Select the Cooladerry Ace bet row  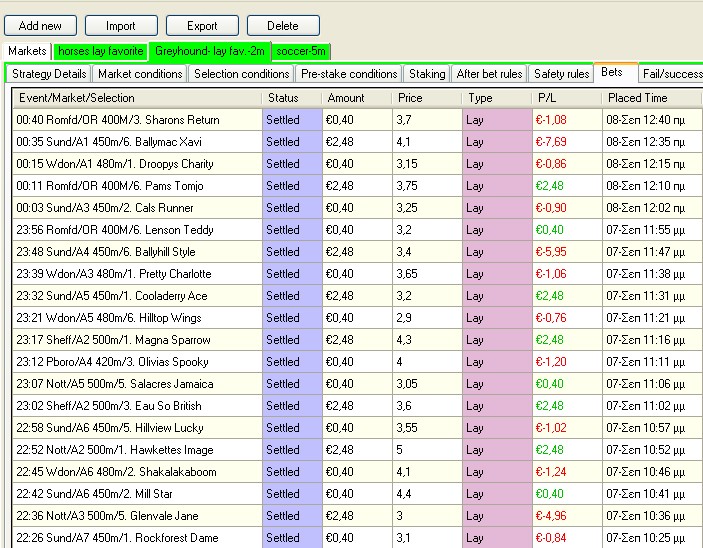pos(357,296)
